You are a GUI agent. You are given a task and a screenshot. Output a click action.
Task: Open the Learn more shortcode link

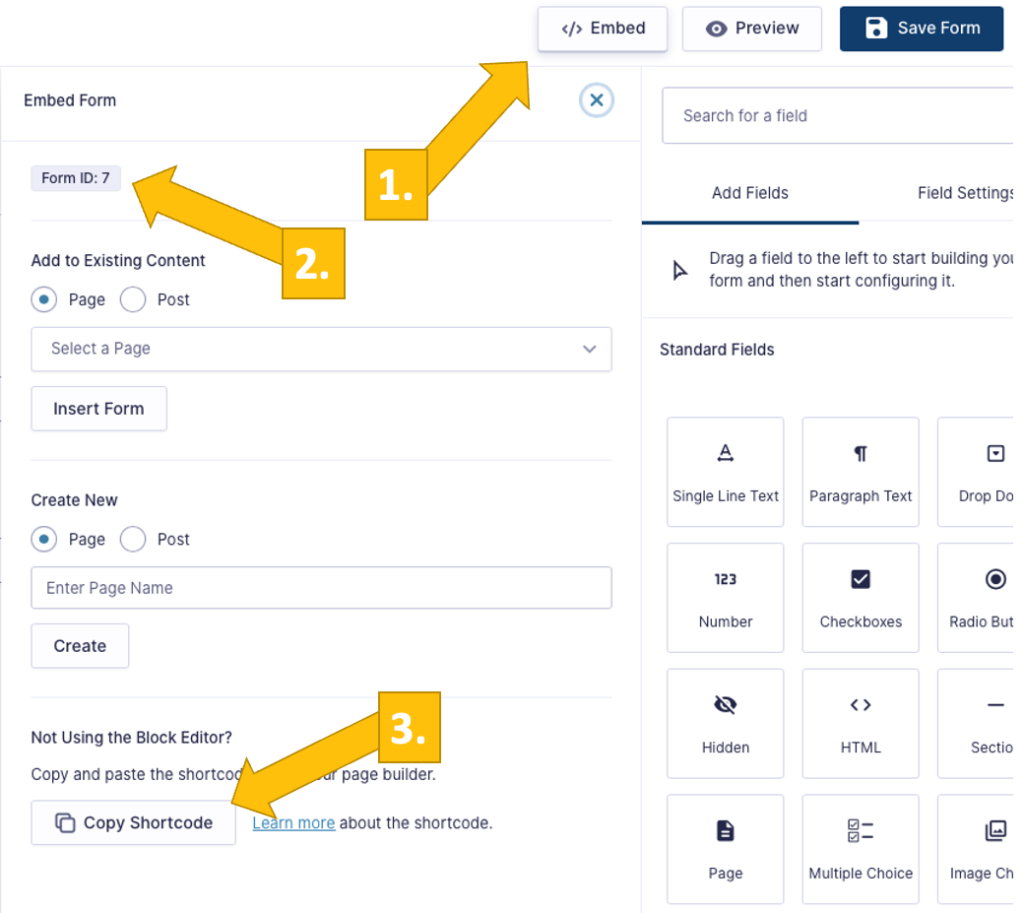click(x=293, y=823)
